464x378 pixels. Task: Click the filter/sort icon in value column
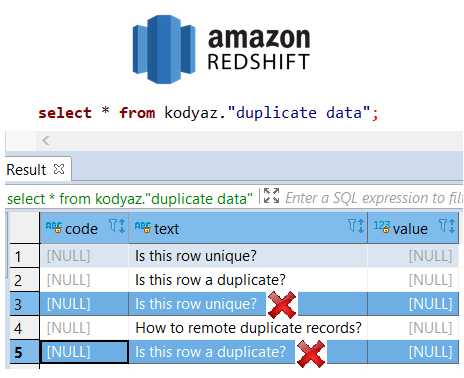tap(447, 226)
